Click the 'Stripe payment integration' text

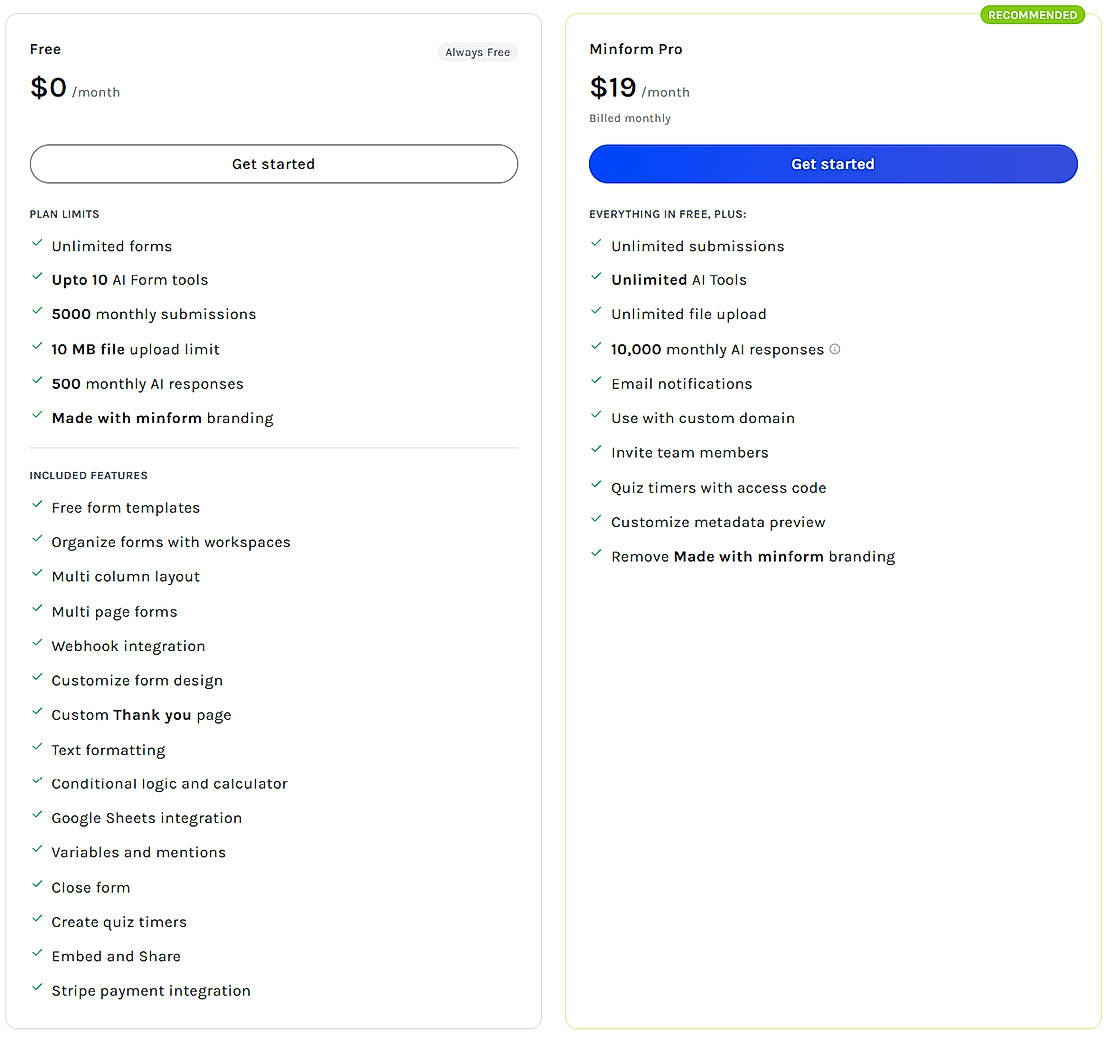pyautogui.click(x=151, y=991)
